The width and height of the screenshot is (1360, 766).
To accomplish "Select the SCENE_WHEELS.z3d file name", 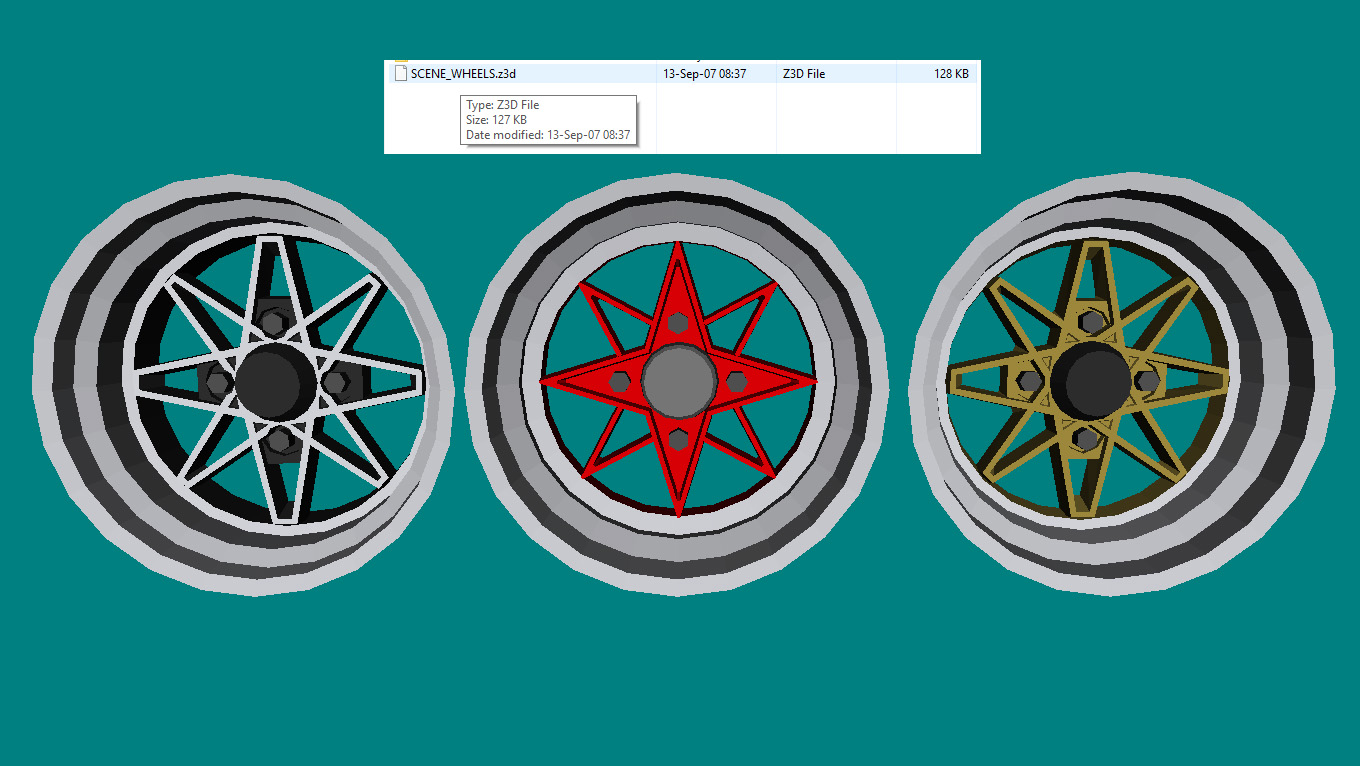I will pyautogui.click(x=463, y=73).
